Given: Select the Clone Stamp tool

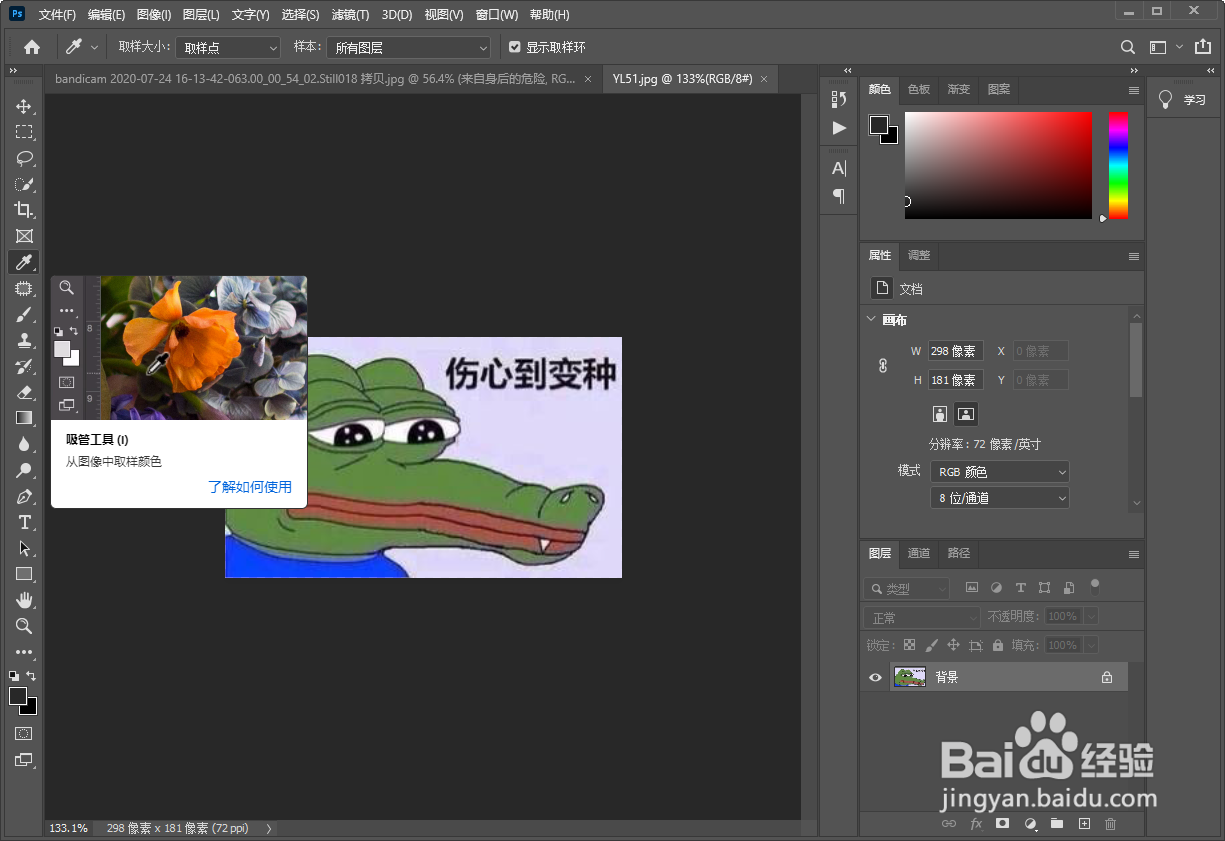Looking at the screenshot, I should [24, 340].
